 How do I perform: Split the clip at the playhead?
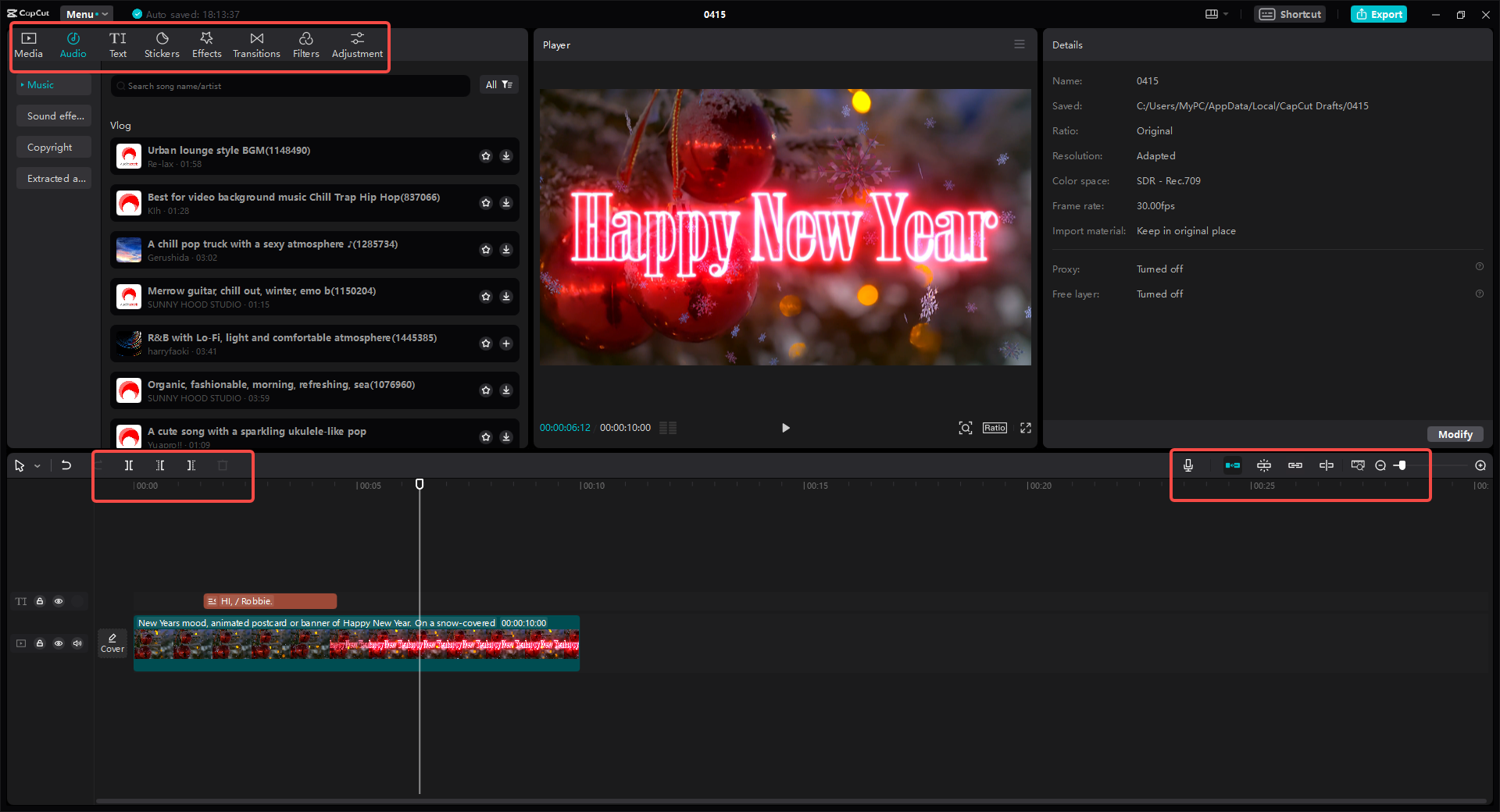(129, 465)
